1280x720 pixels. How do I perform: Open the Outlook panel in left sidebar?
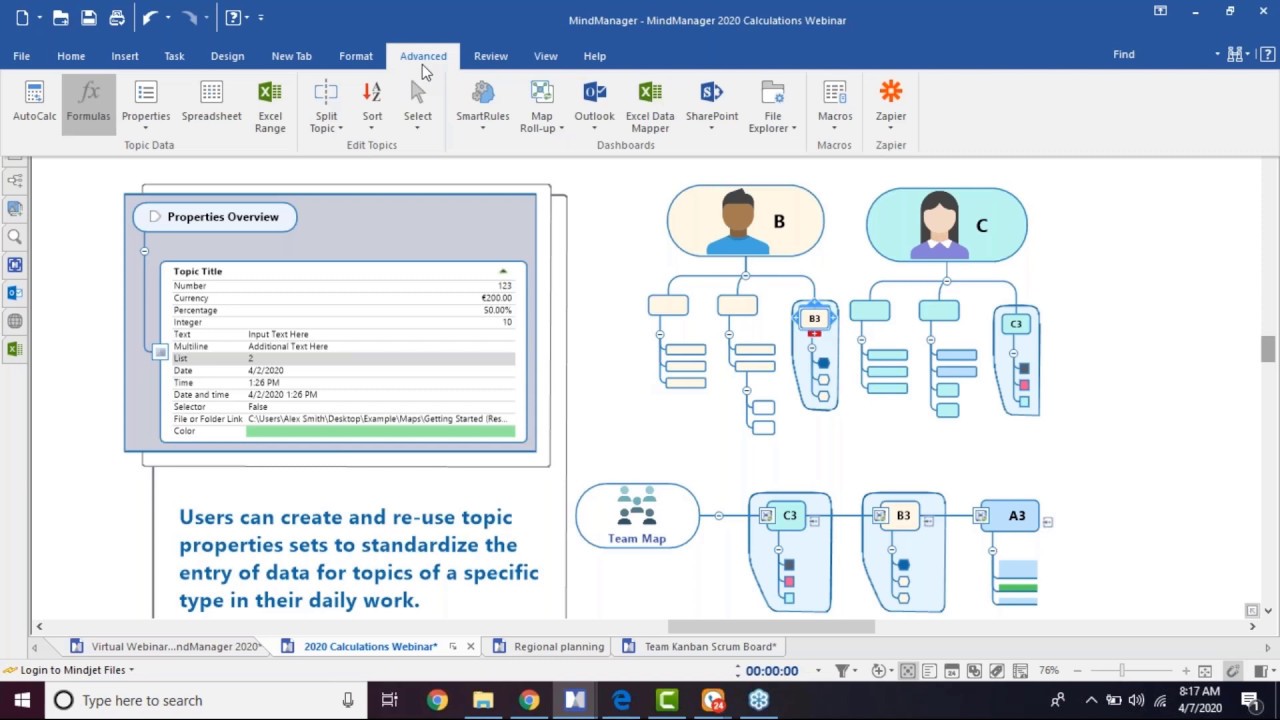[x=15, y=293]
